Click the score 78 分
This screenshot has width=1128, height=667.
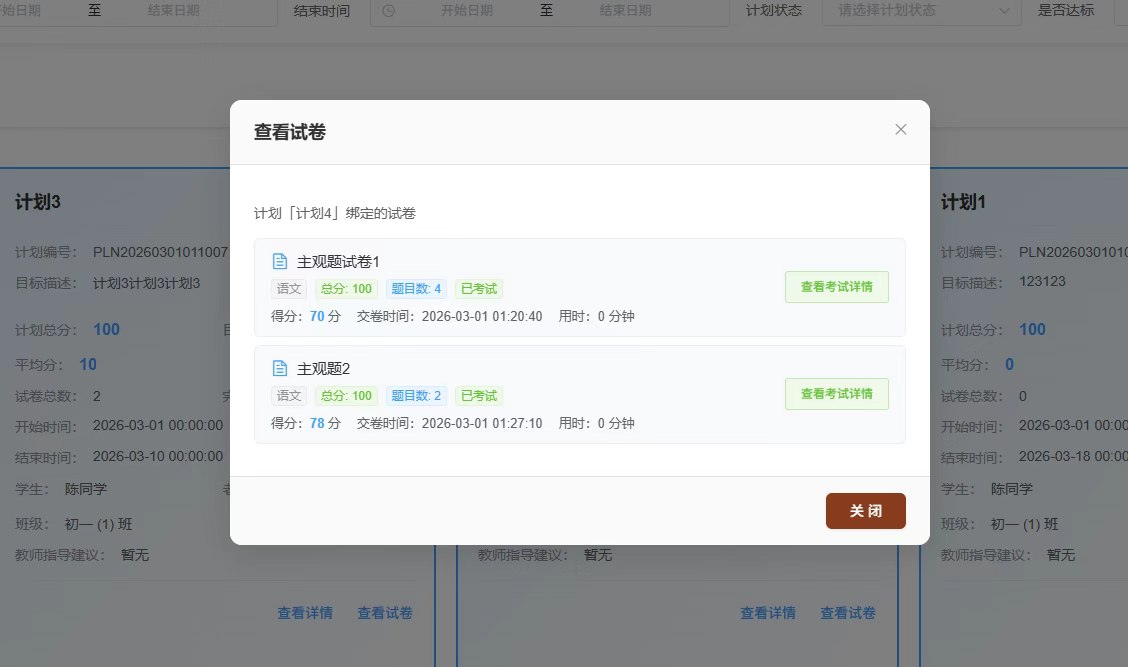coord(325,424)
